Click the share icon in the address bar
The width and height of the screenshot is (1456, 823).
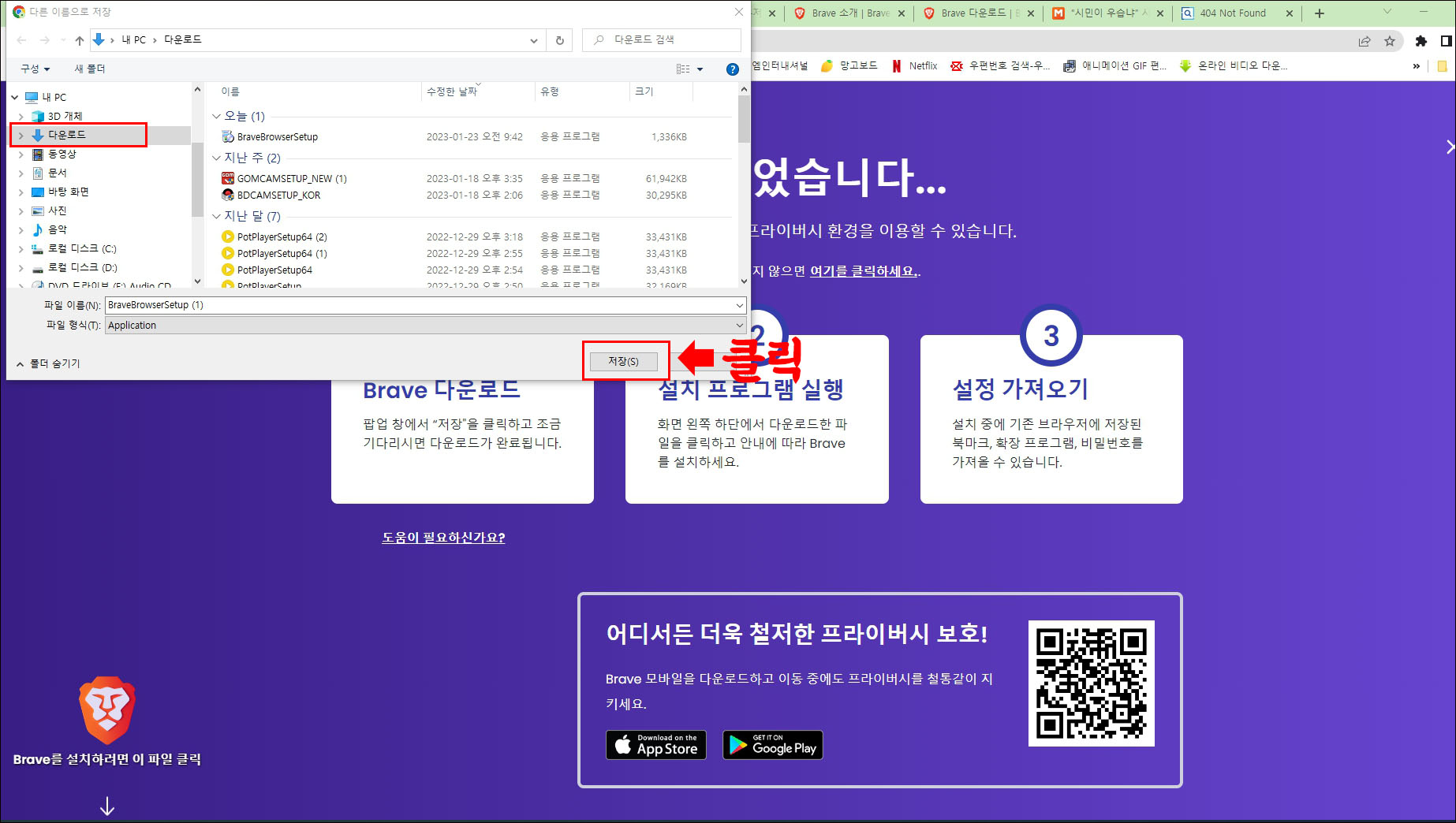tap(1365, 41)
